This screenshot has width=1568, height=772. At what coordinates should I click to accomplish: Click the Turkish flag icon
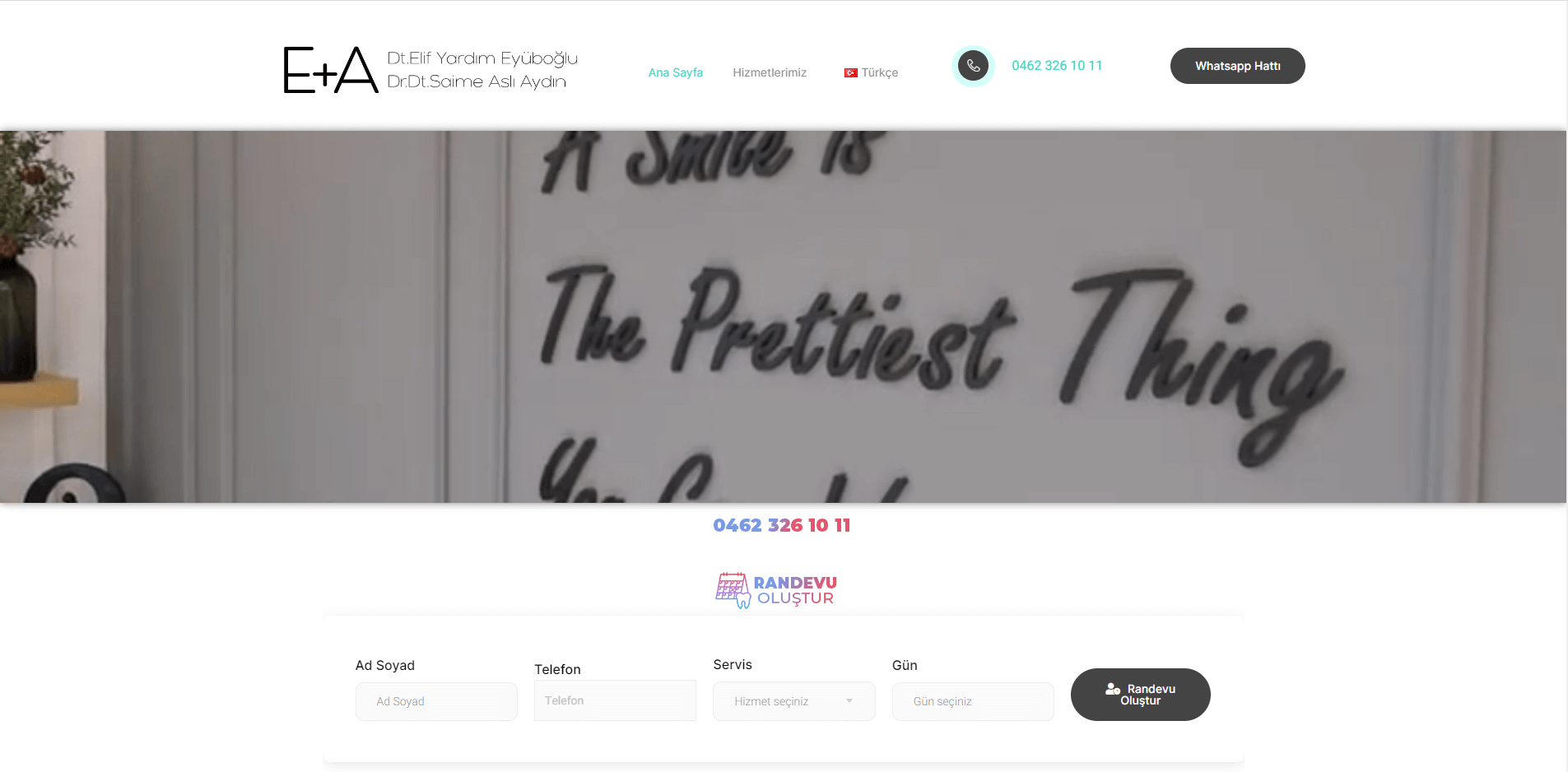(850, 73)
